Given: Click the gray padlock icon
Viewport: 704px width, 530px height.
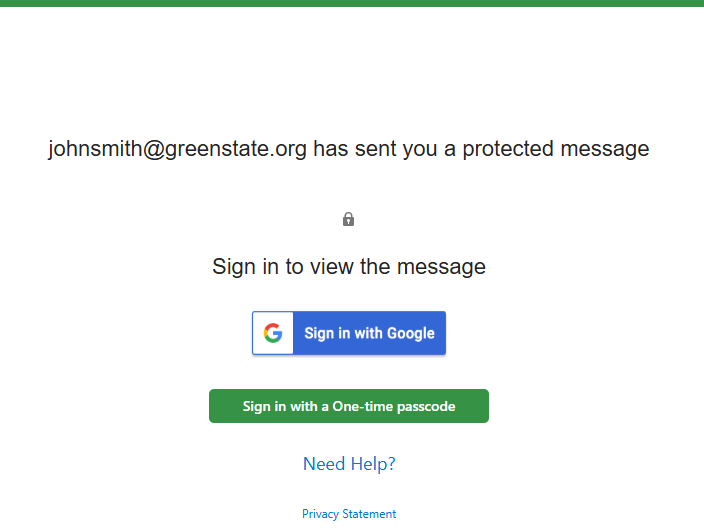Looking at the screenshot, I should coord(348,219).
